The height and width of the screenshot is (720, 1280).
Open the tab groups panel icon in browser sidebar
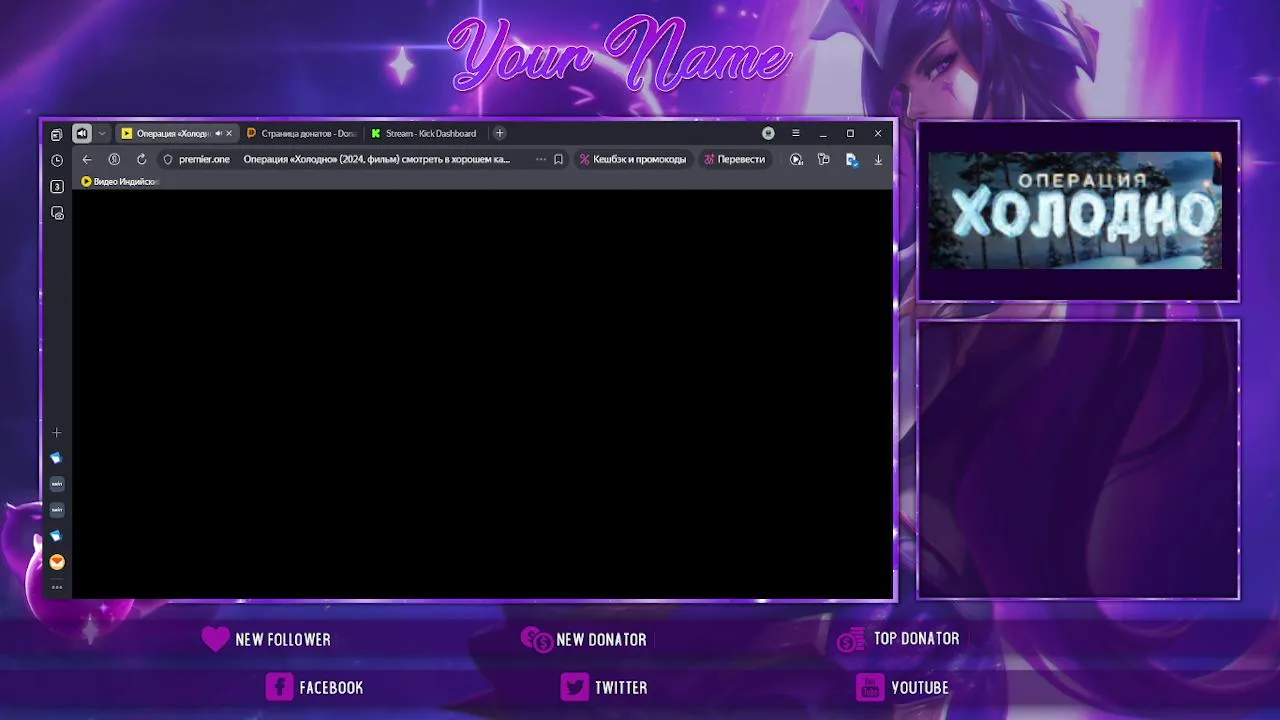(x=56, y=134)
